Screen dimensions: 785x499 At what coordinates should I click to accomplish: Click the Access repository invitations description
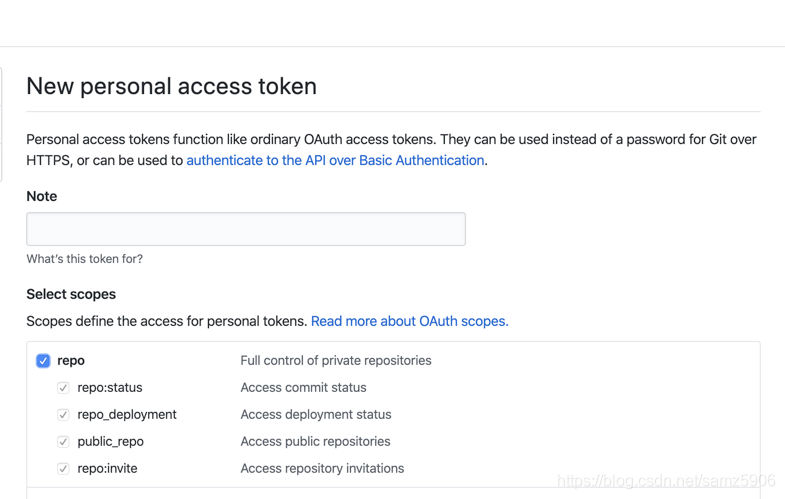[x=322, y=469]
